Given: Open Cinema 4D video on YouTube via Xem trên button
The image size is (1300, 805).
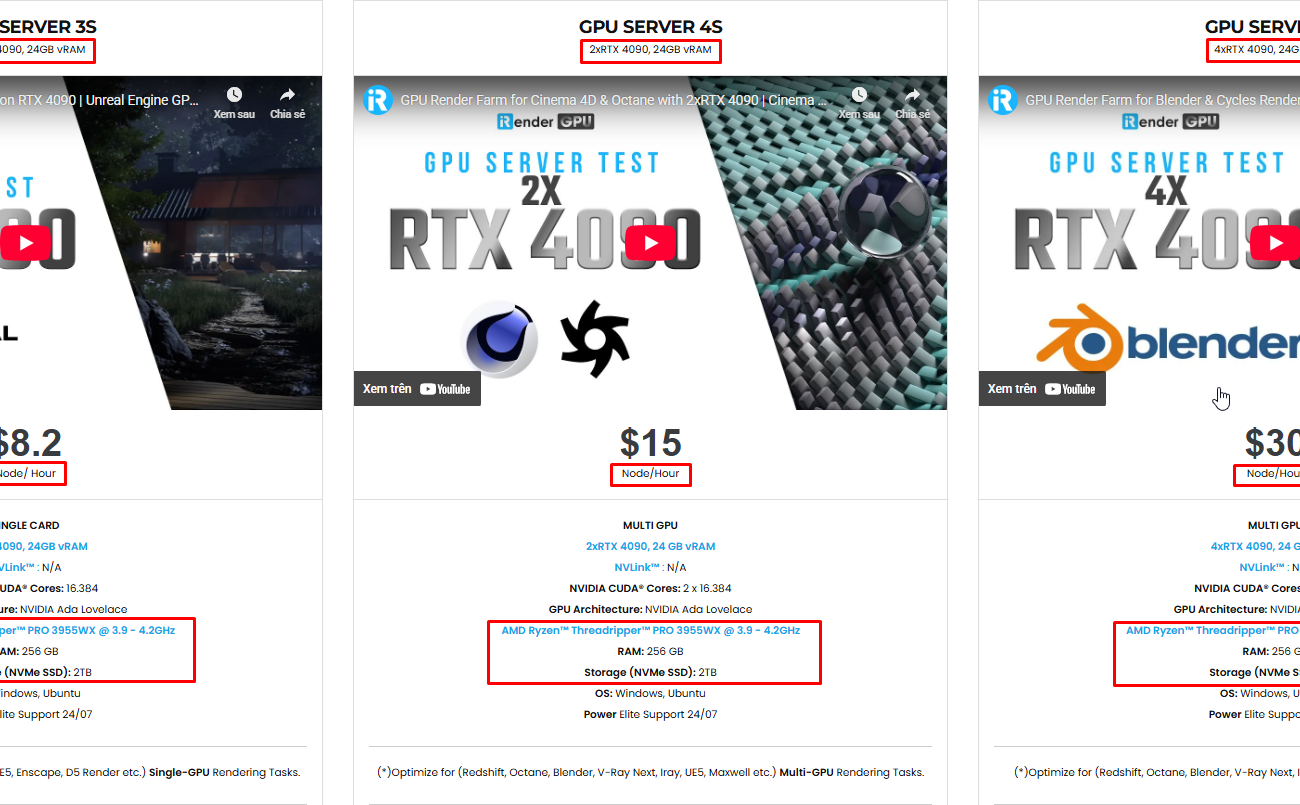Looking at the screenshot, I should [417, 389].
